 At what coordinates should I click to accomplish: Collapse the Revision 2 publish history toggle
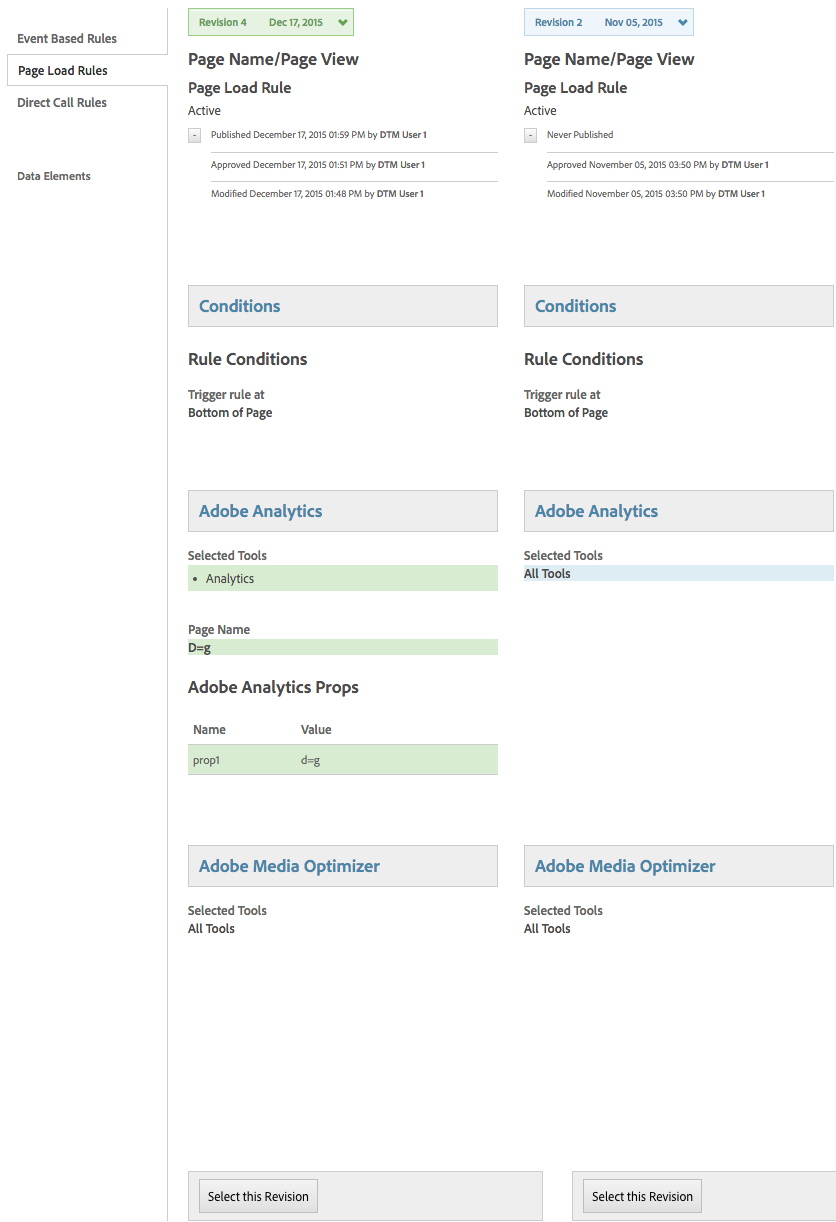coord(530,135)
